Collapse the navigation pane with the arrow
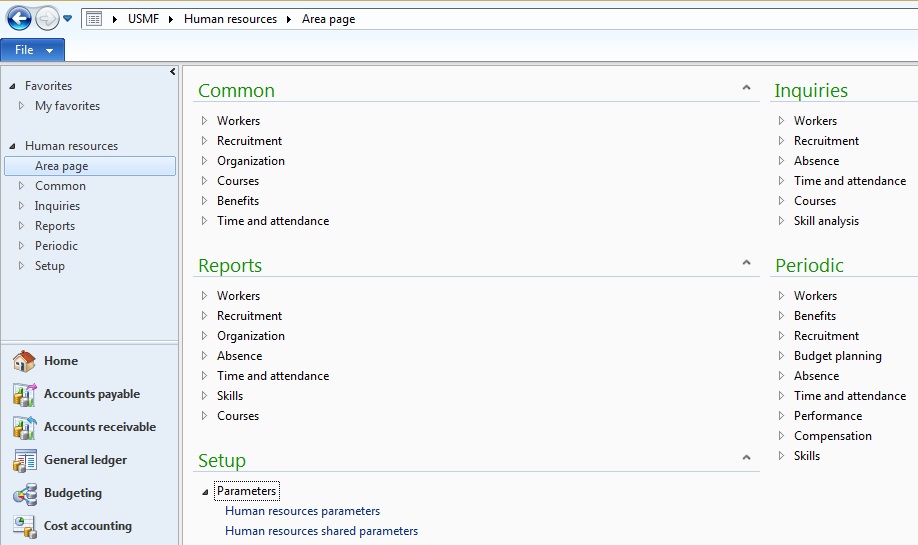The image size is (918, 545). [x=173, y=72]
